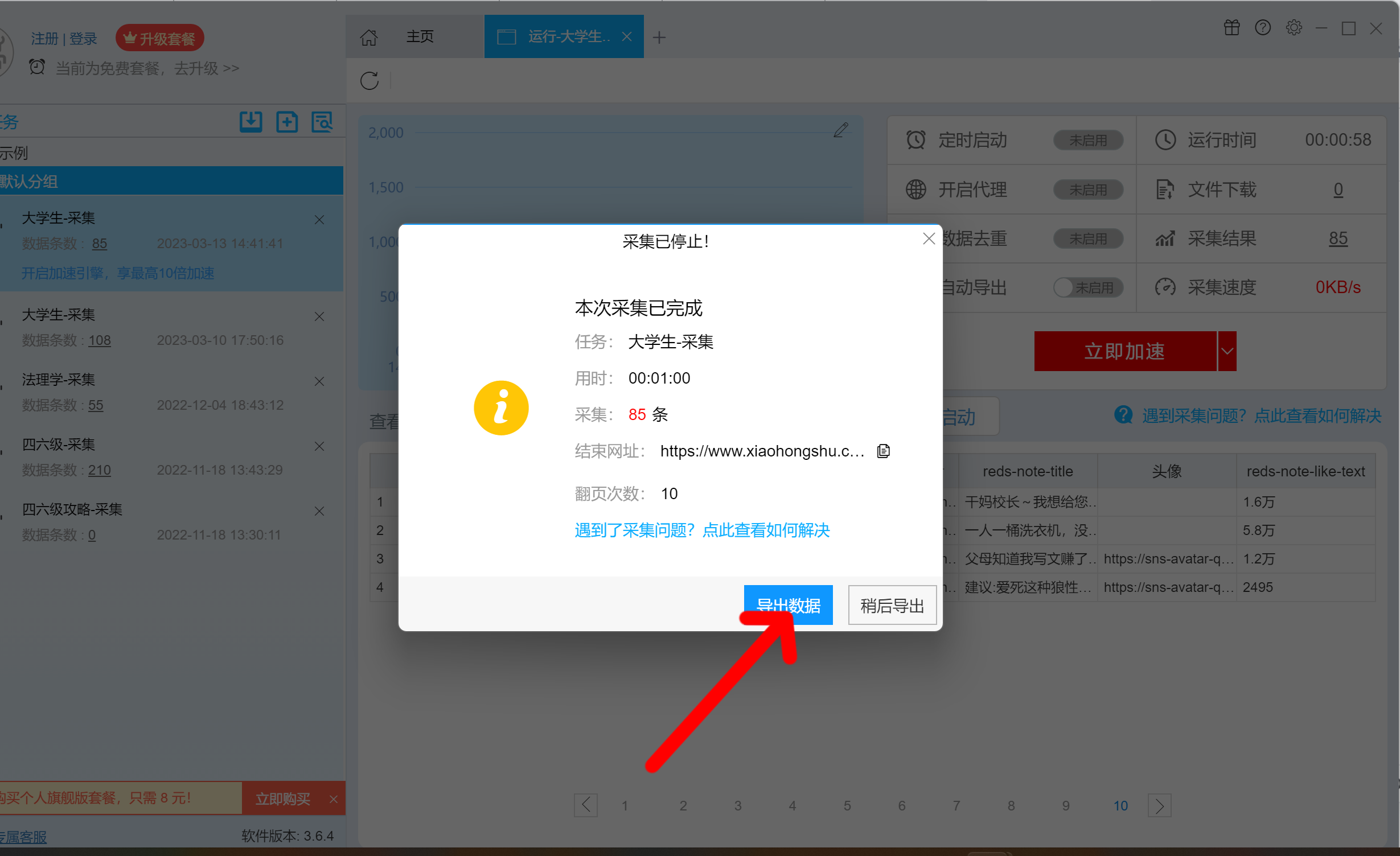The height and width of the screenshot is (856, 1400).
Task: Delete the 大学生-采集 task with 108 records
Action: (319, 316)
